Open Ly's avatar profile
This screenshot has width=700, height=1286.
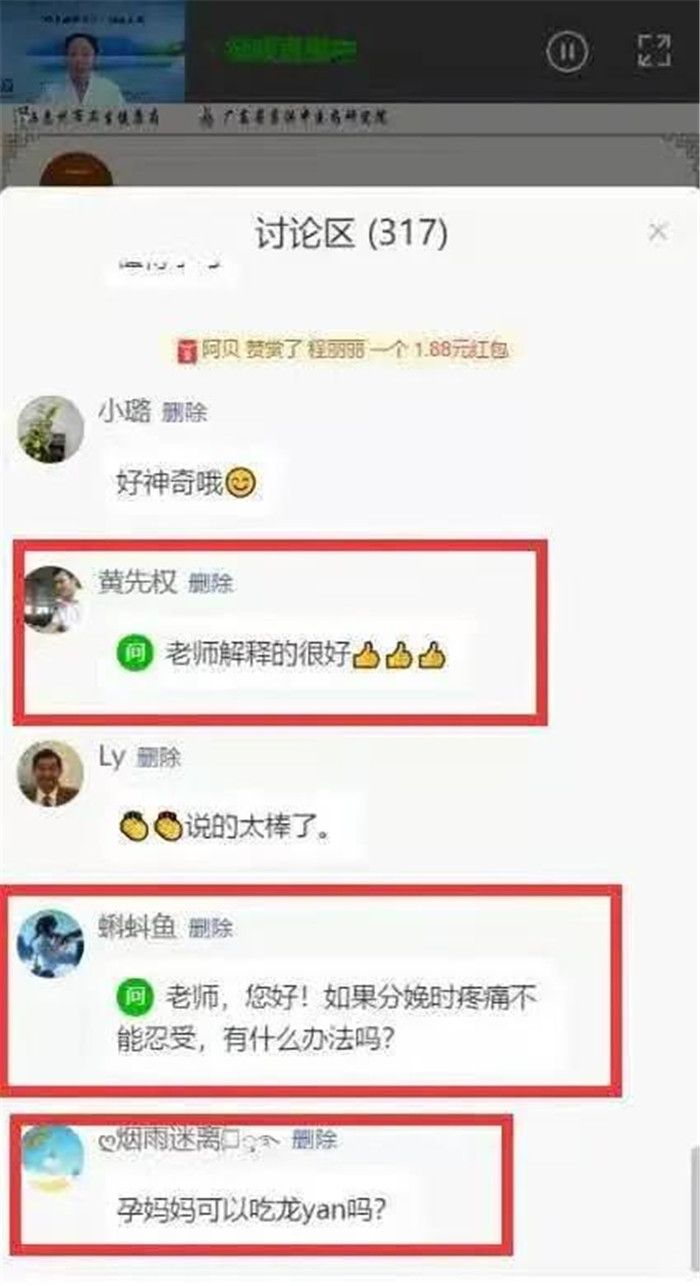pos(51,774)
